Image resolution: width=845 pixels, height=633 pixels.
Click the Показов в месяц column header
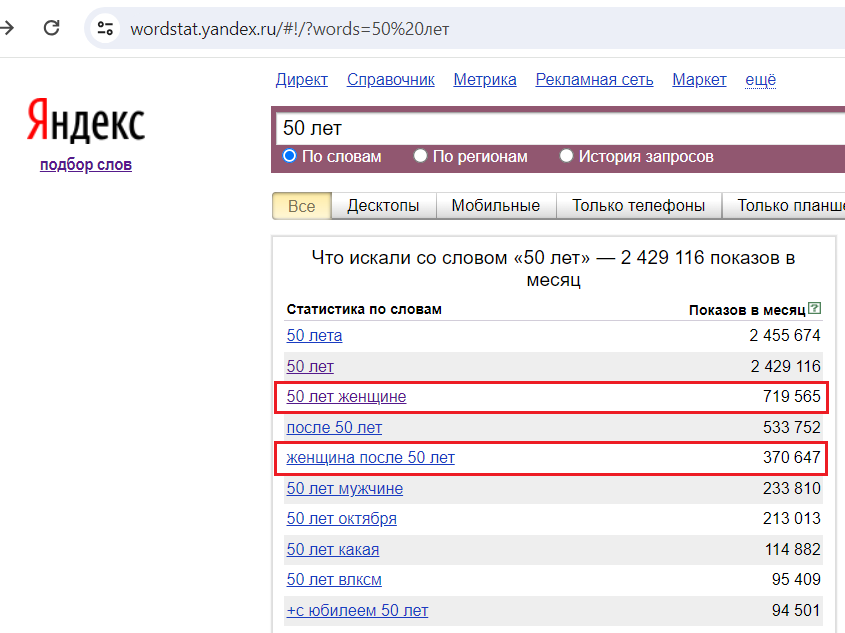(x=747, y=310)
